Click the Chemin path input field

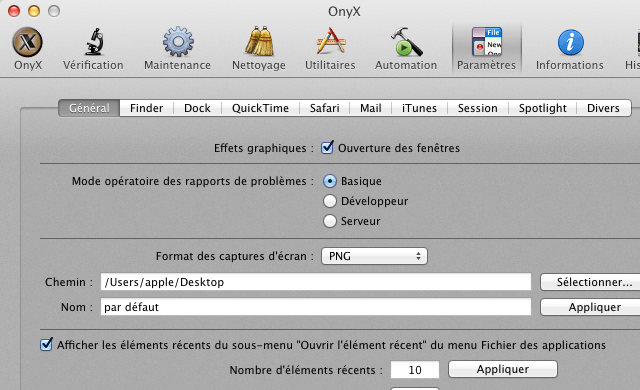(x=316, y=282)
